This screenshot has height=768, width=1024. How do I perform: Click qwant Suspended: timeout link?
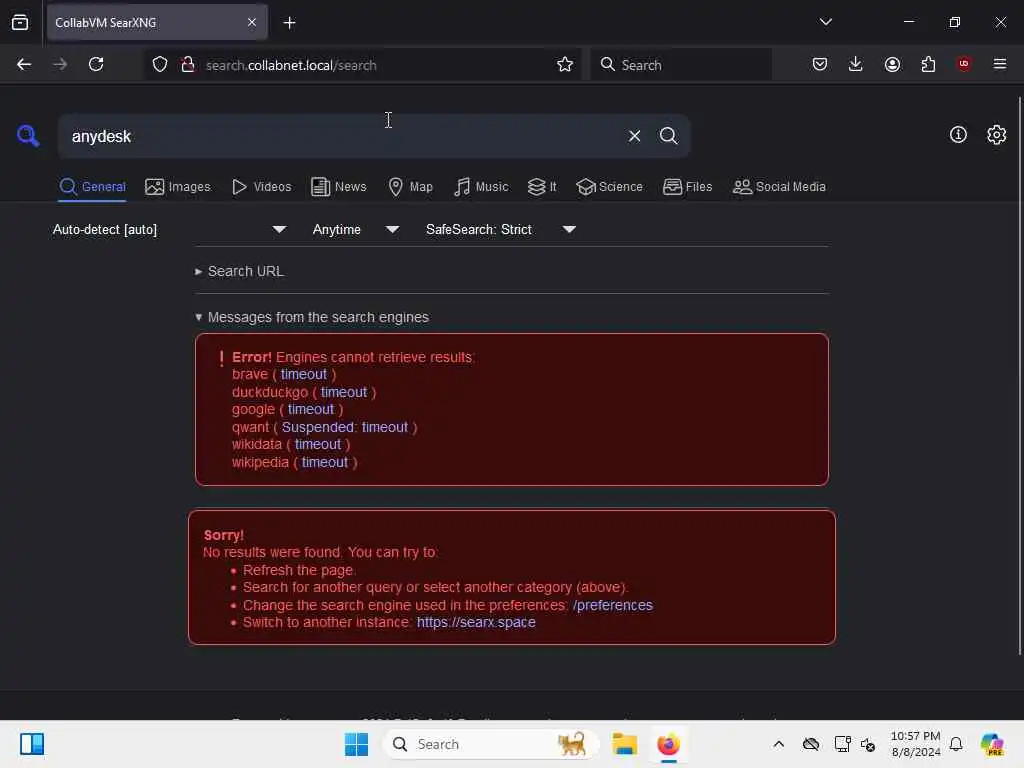(345, 427)
